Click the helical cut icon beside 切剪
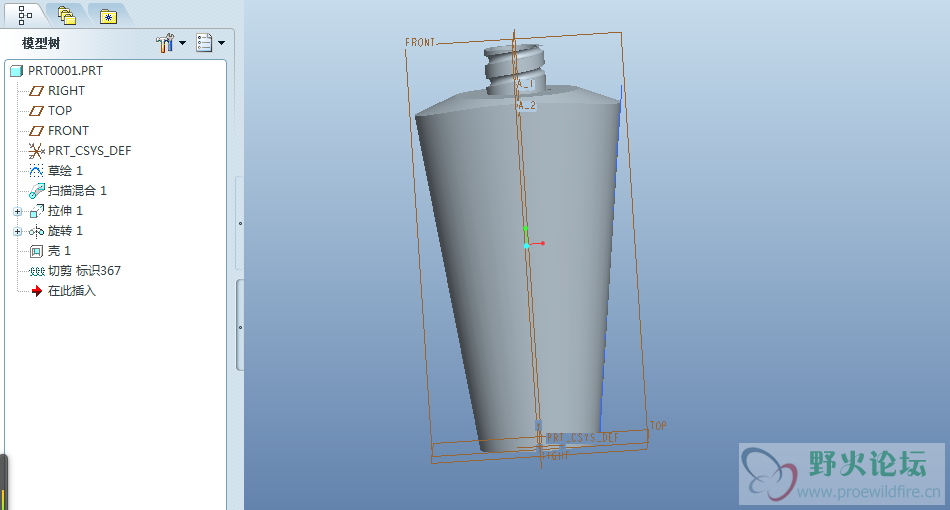This screenshot has height=510, width=950. [x=37, y=271]
